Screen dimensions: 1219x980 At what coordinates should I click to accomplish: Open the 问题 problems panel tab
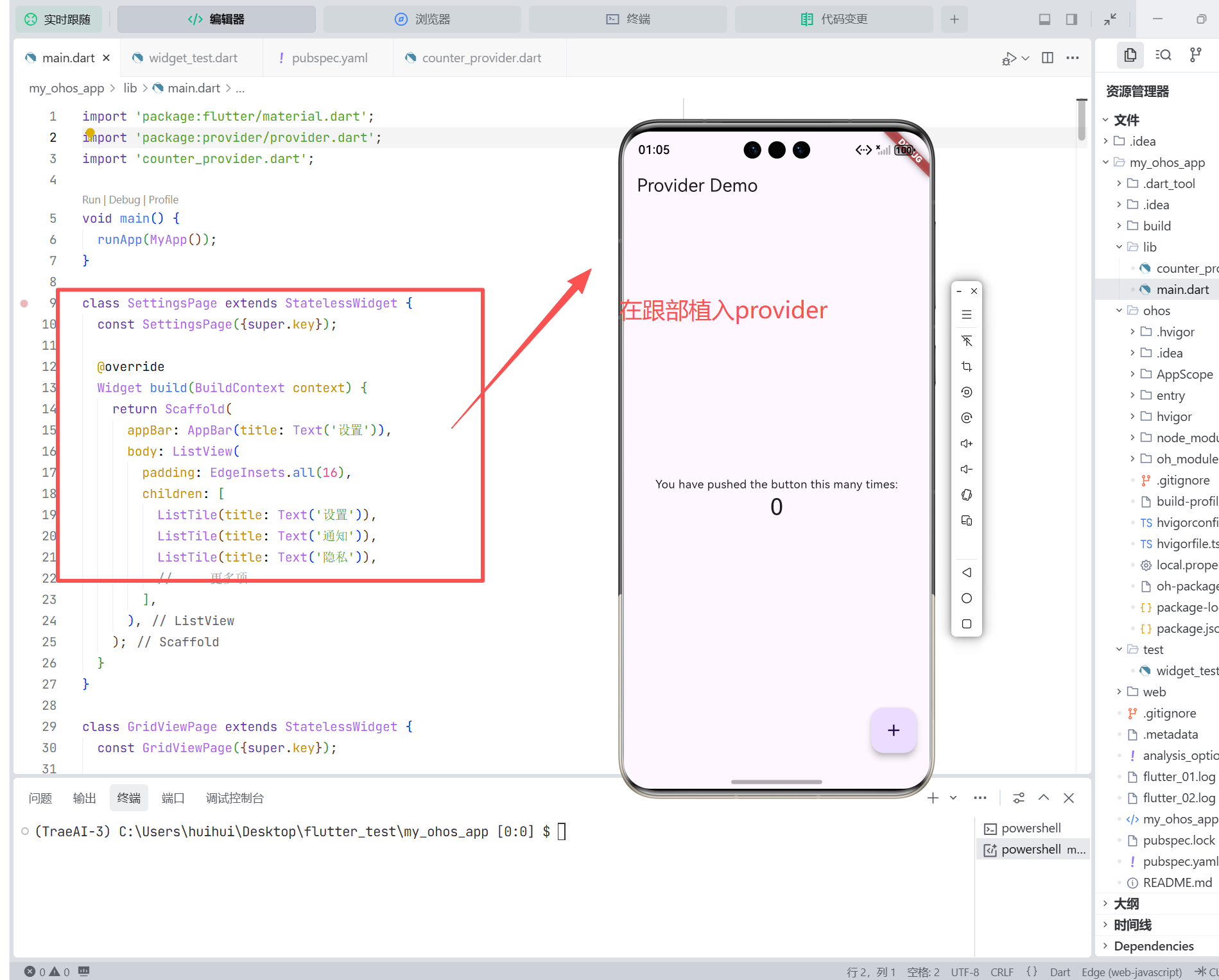click(x=40, y=798)
